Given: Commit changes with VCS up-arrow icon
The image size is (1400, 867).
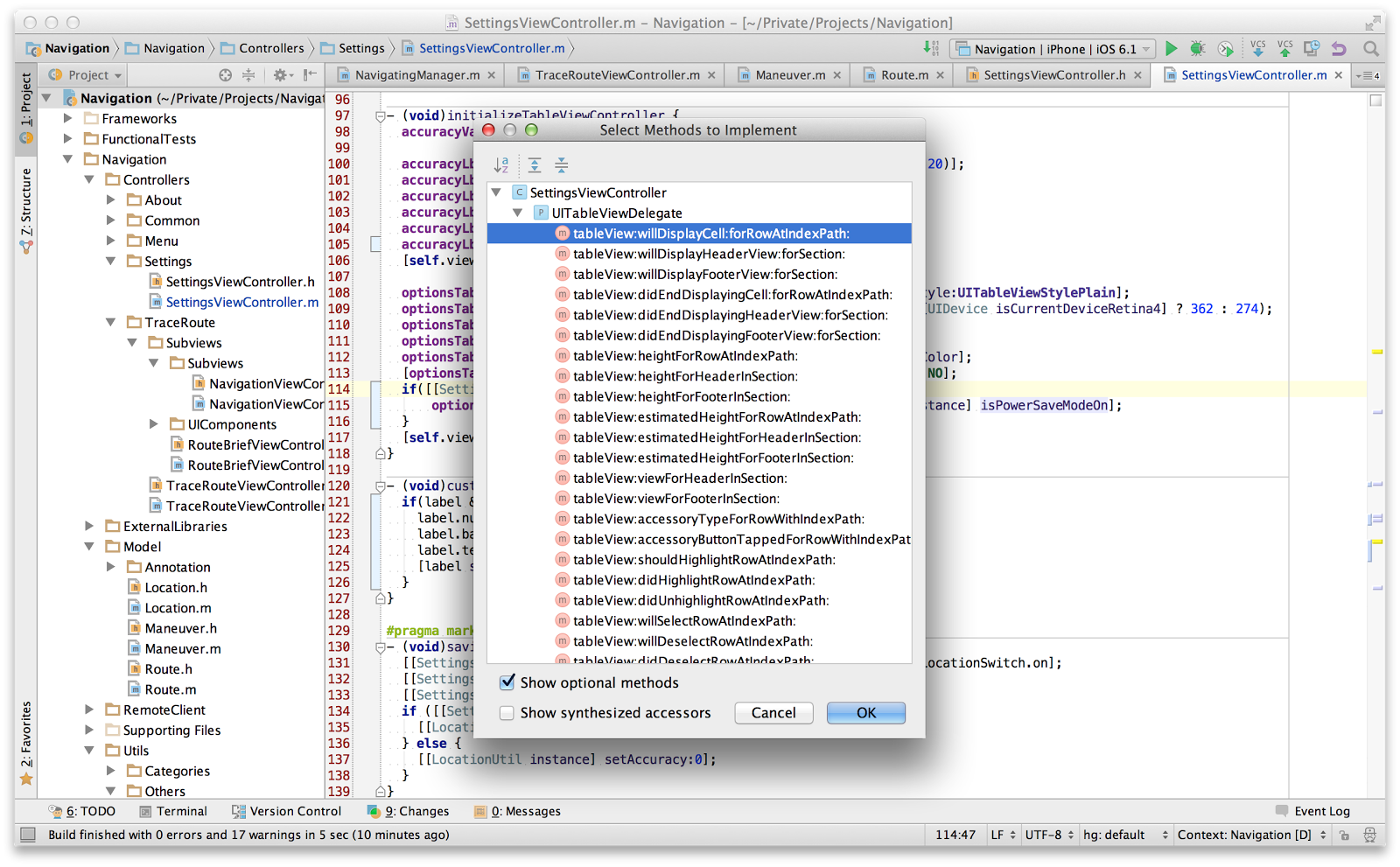Looking at the screenshot, I should click(1284, 48).
